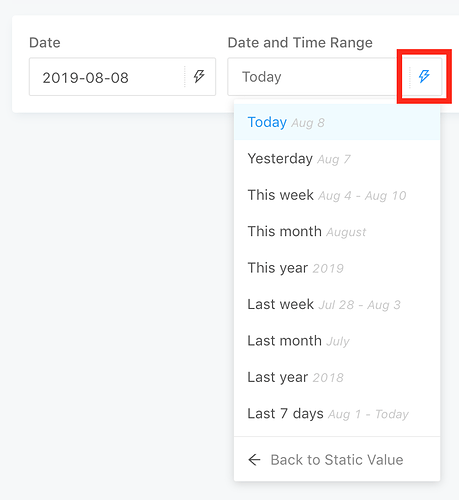
Task: Pick This month August option
Action: (x=337, y=231)
